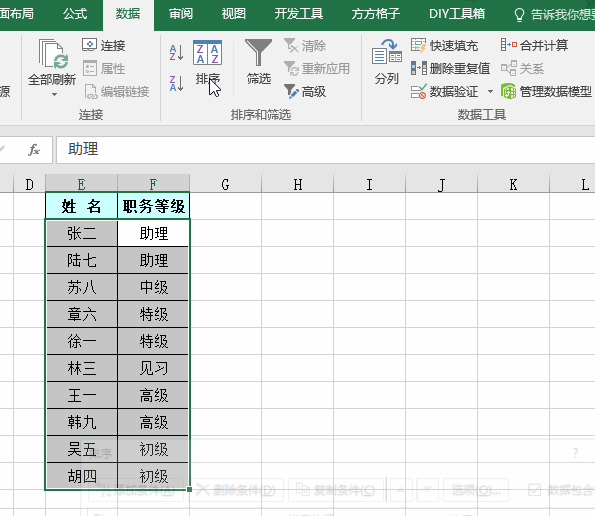Screen dimensions: 595x516
Task: Click 重新应用 reapply filter
Action: pyautogui.click(x=317, y=69)
